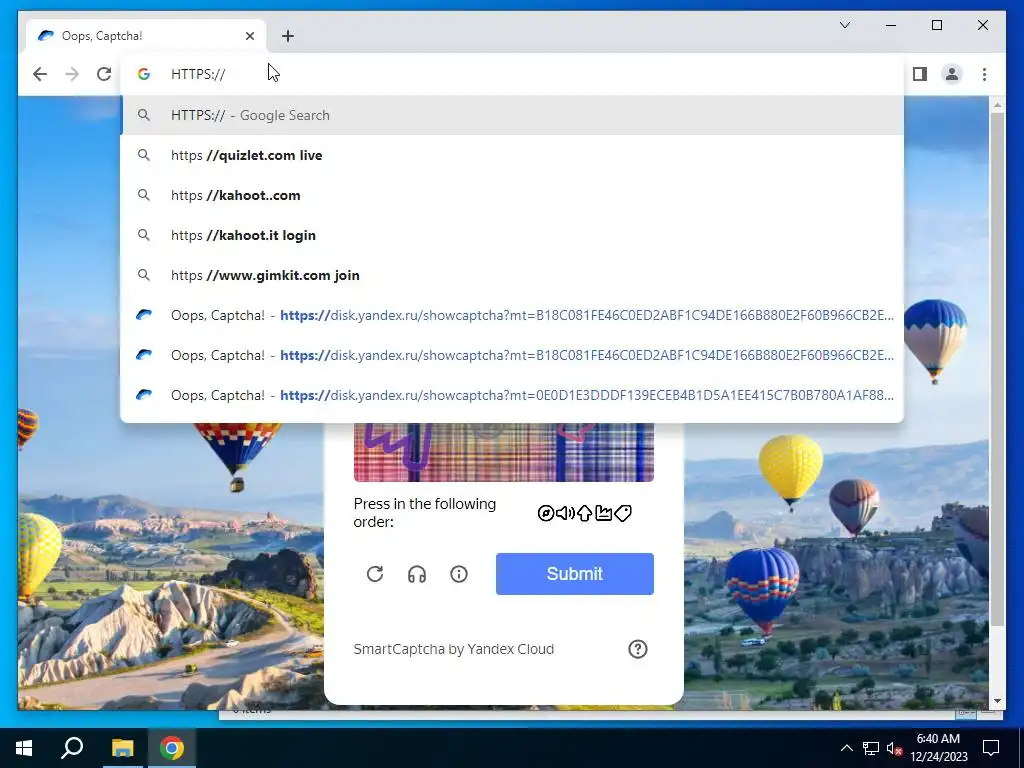Click the captcha image with plaid pattern

click(x=504, y=452)
